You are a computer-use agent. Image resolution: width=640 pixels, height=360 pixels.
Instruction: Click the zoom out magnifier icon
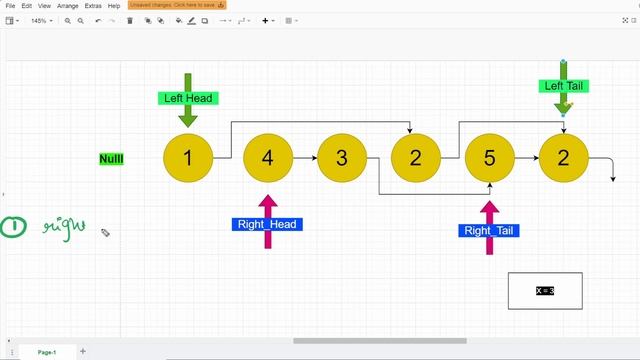click(81, 21)
